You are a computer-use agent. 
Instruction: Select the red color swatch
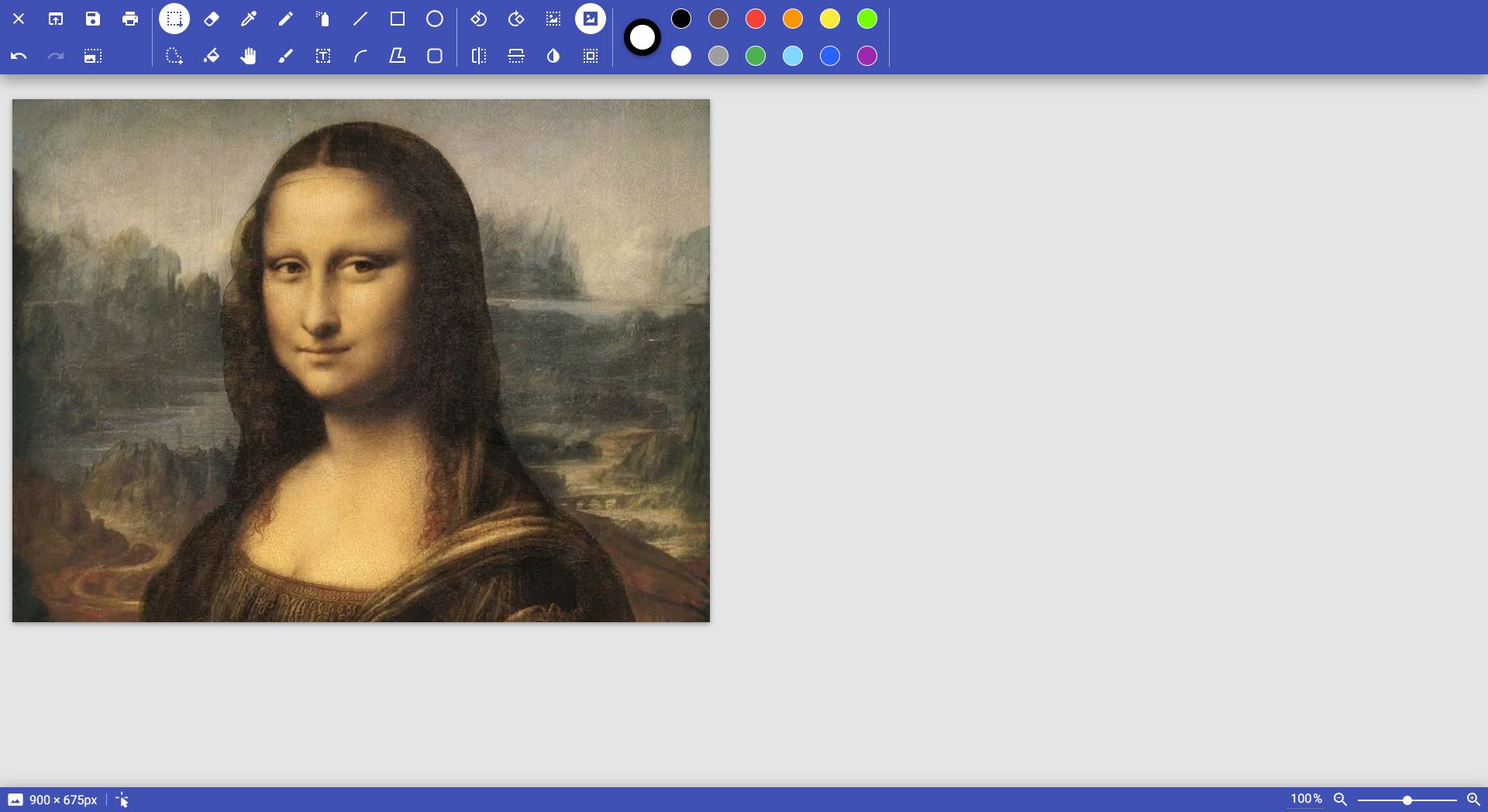[756, 19]
